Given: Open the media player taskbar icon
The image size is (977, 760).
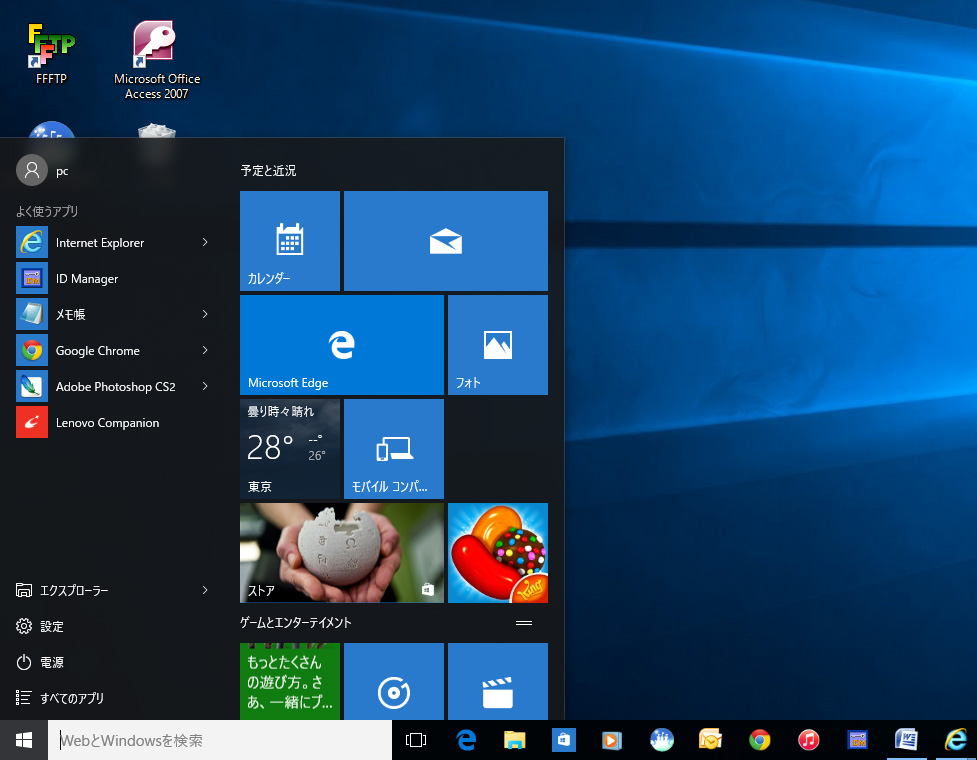Looking at the screenshot, I should (612, 740).
